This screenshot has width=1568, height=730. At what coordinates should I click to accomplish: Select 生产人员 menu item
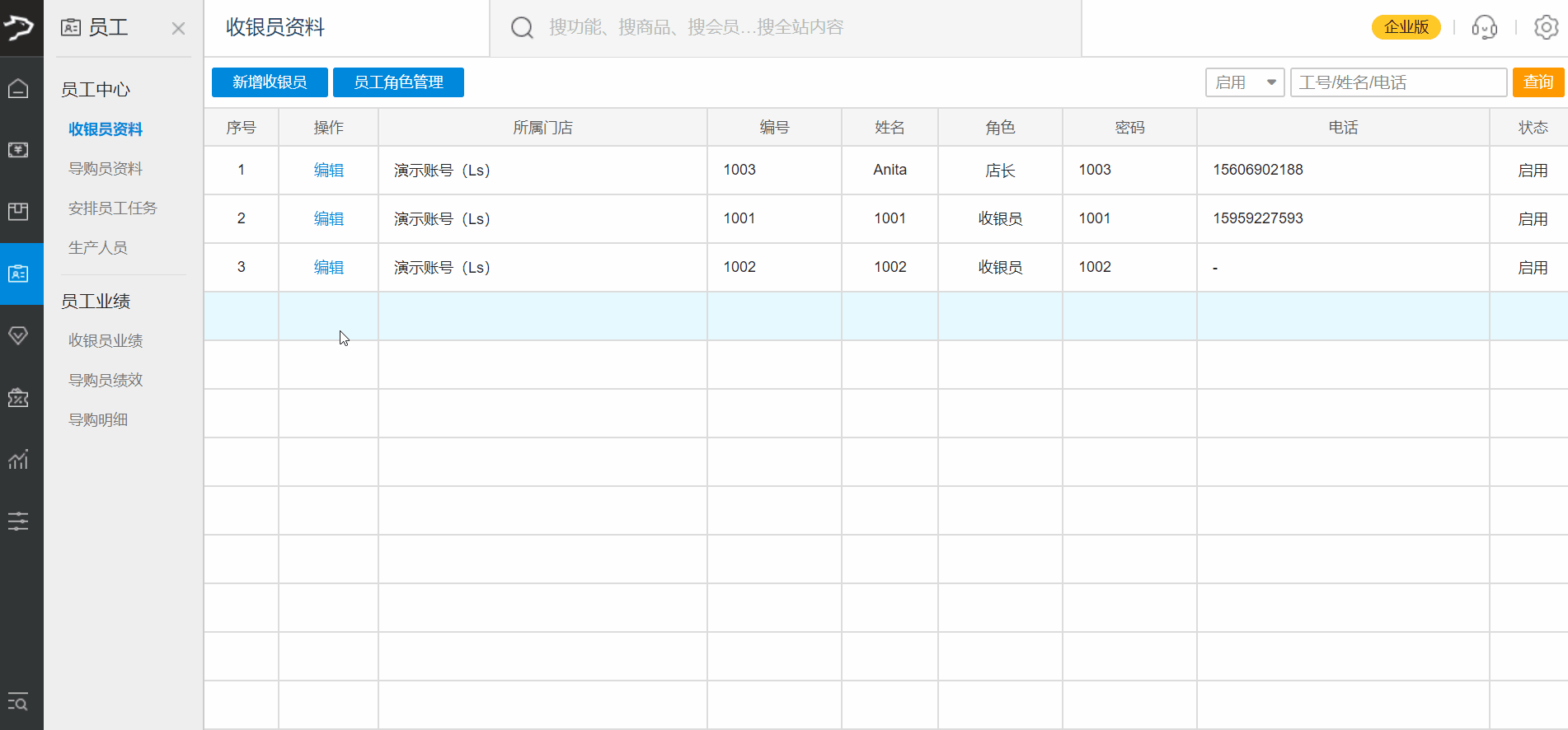[98, 248]
